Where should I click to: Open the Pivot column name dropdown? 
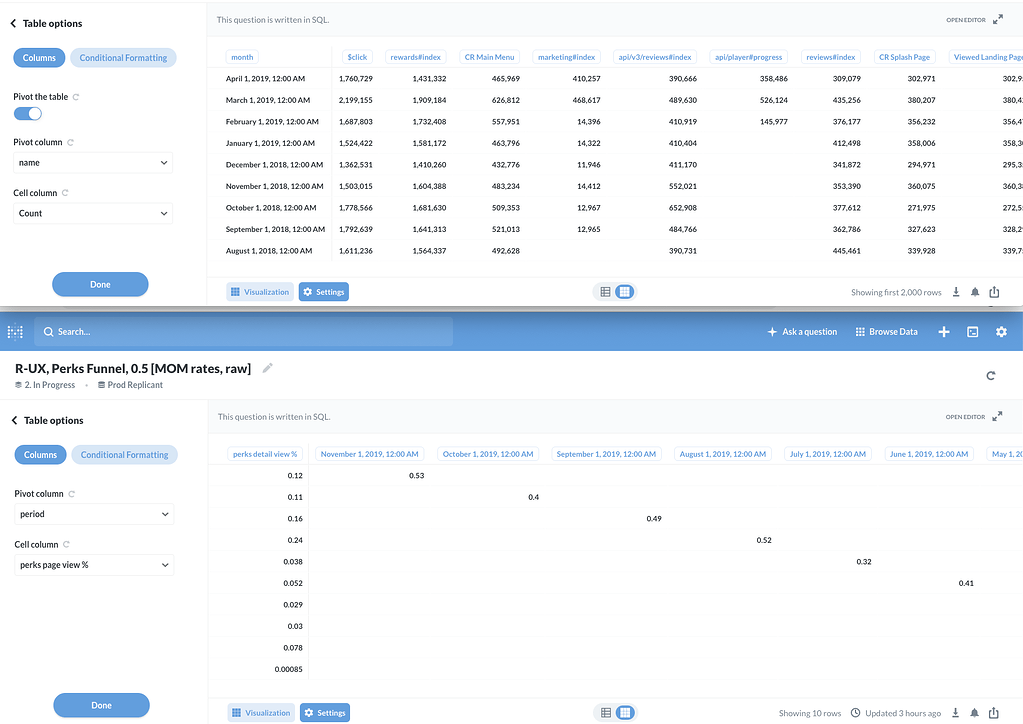92,162
